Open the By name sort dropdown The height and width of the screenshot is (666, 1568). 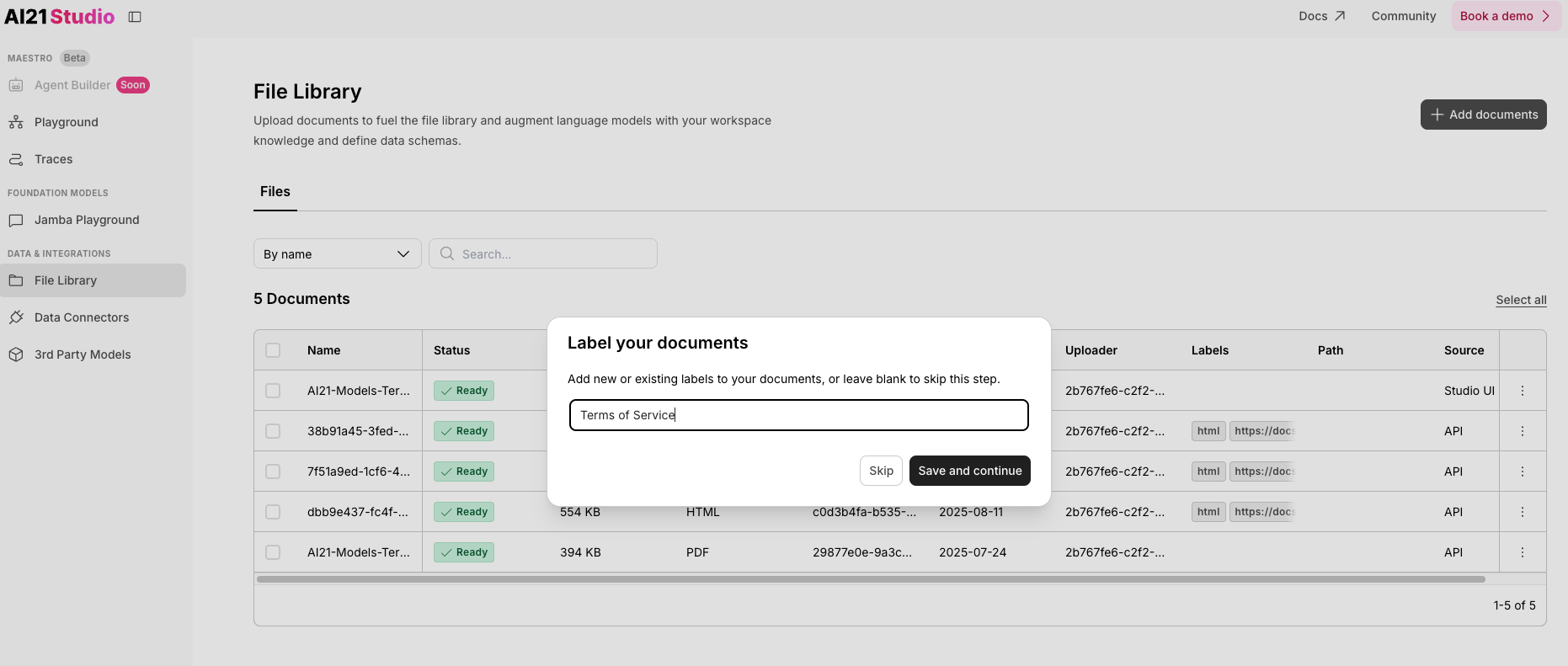point(338,253)
